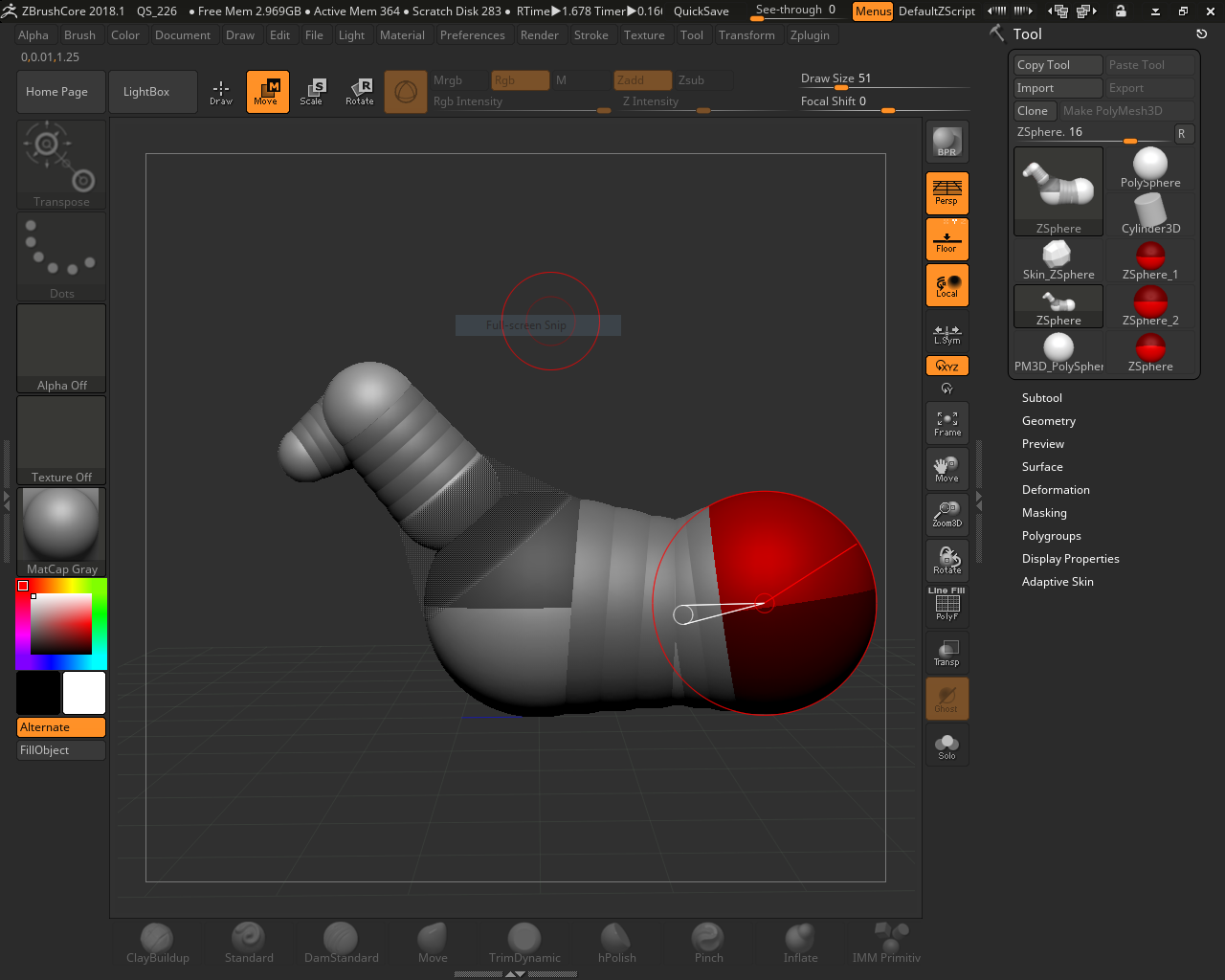The width and height of the screenshot is (1225, 980).
Task: Toggle the Floor grid display
Action: pos(946,238)
